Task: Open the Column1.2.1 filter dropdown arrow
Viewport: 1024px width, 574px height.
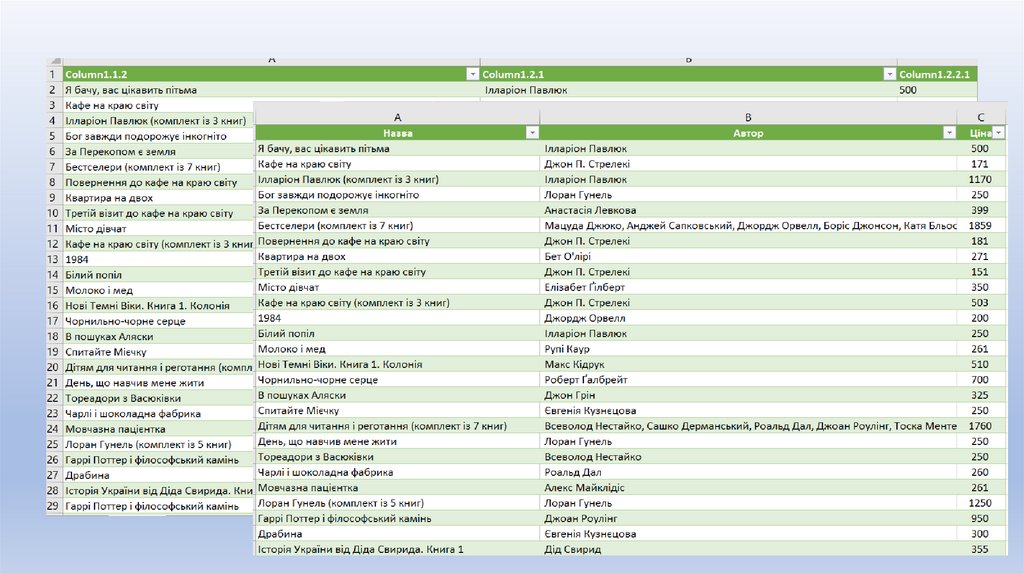Action: 889,75
